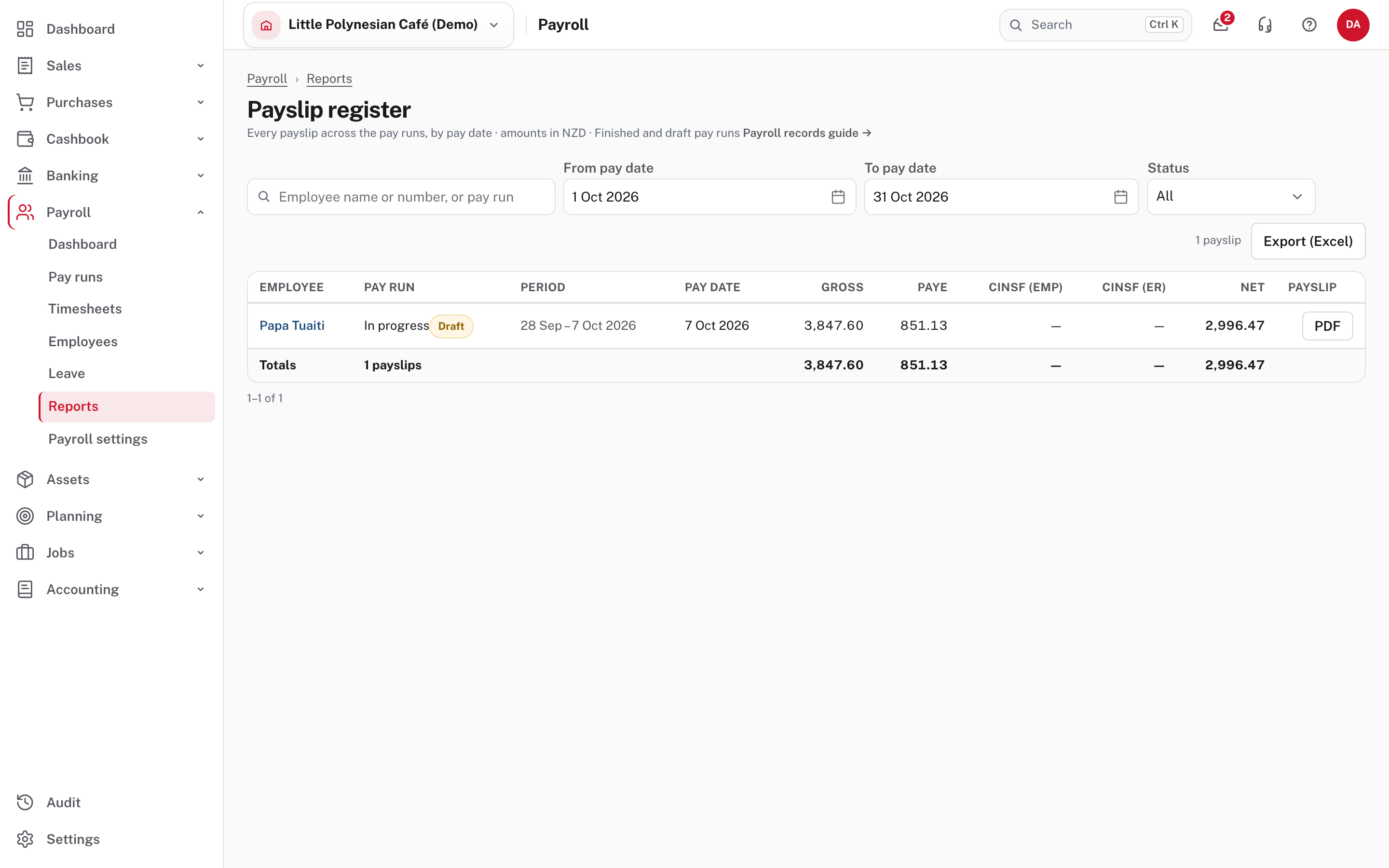Screen dimensions: 1389x868
Task: Click the Cashbook wallet icon
Action: coord(25,139)
